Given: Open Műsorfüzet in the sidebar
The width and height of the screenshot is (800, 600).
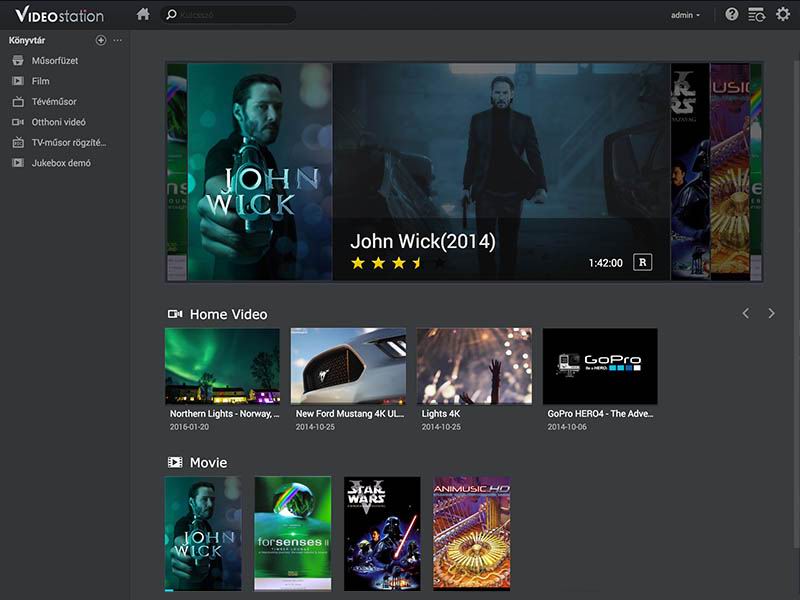Looking at the screenshot, I should [54, 61].
